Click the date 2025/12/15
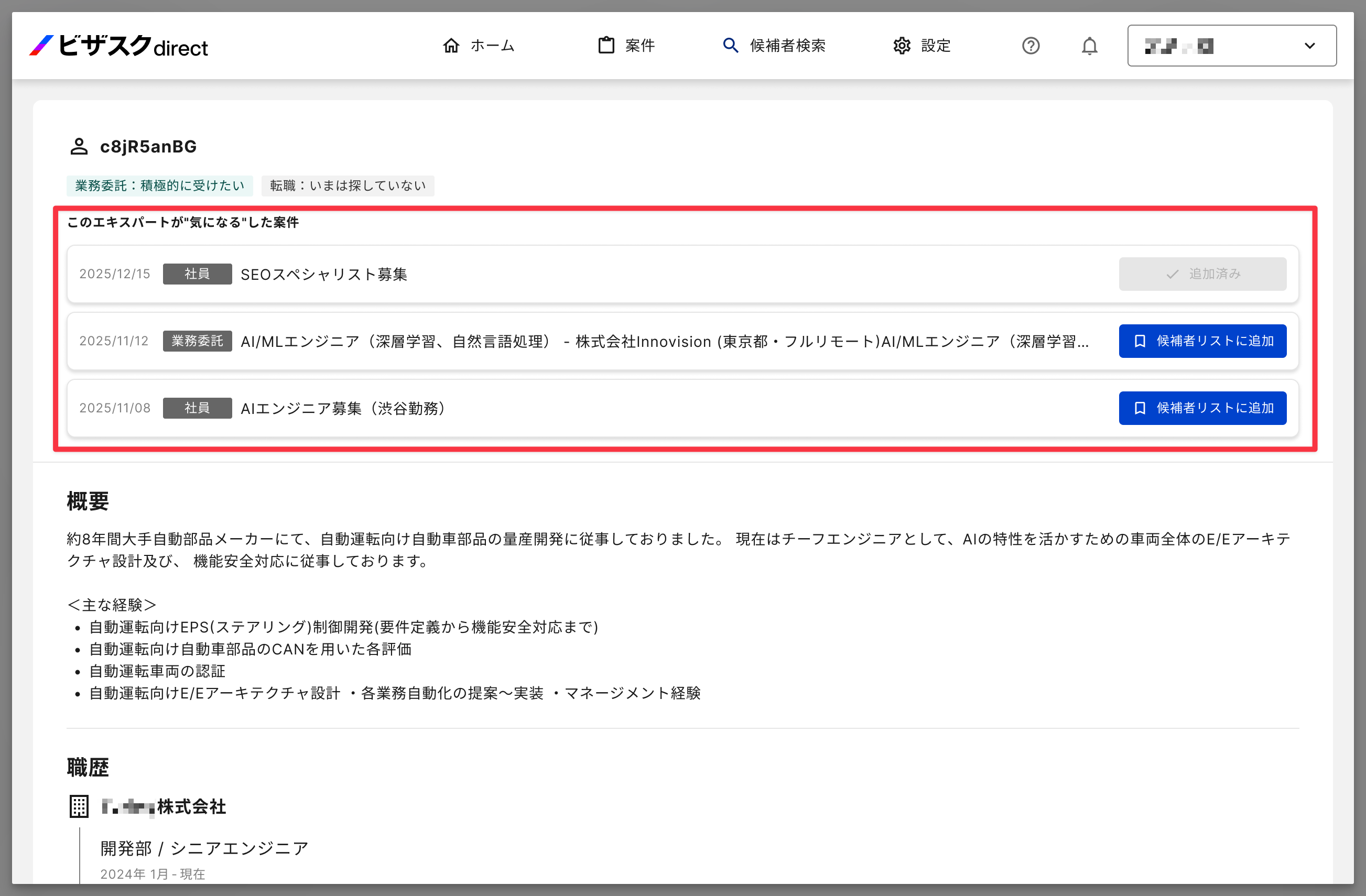 pos(115,274)
